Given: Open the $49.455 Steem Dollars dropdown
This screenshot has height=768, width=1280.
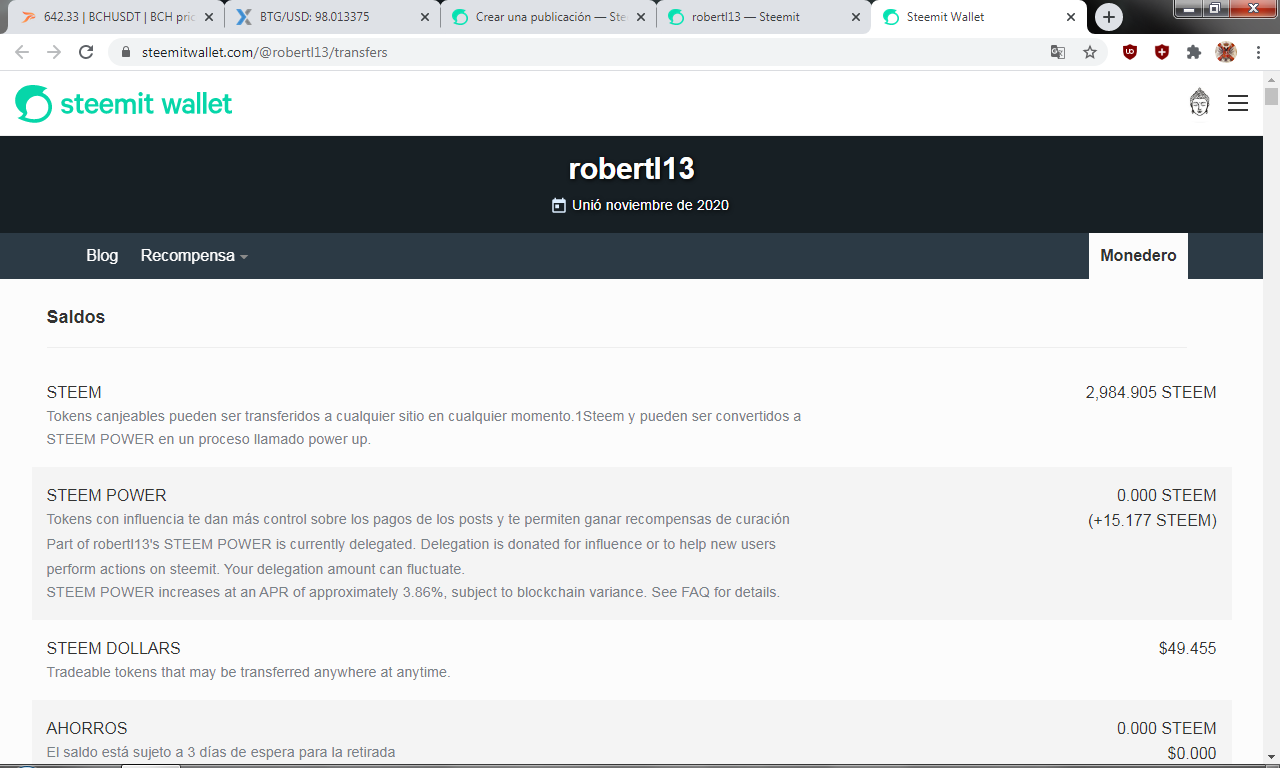Looking at the screenshot, I should (x=1188, y=649).
